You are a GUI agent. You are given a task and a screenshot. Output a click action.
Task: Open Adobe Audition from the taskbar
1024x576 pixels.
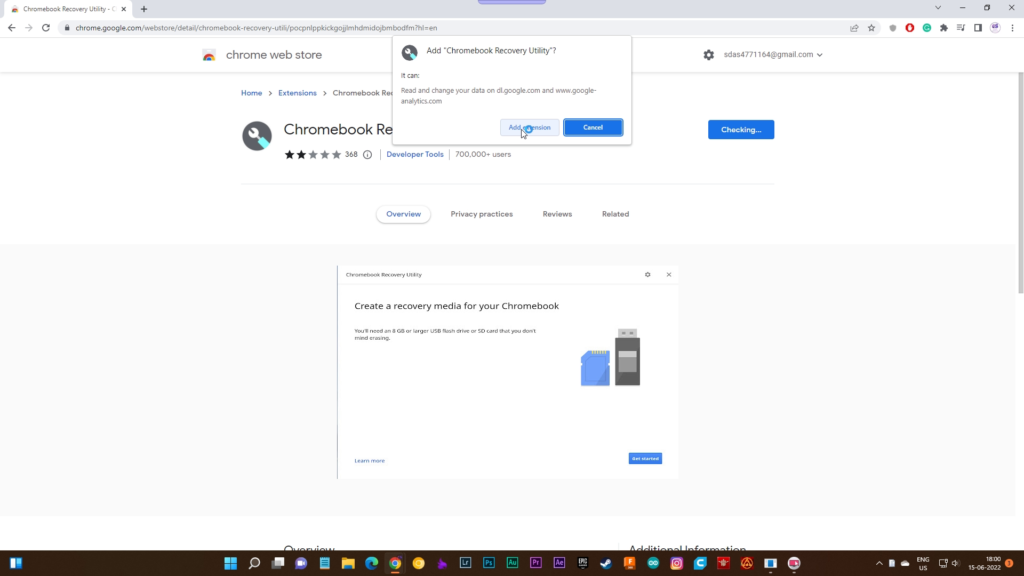pos(512,563)
